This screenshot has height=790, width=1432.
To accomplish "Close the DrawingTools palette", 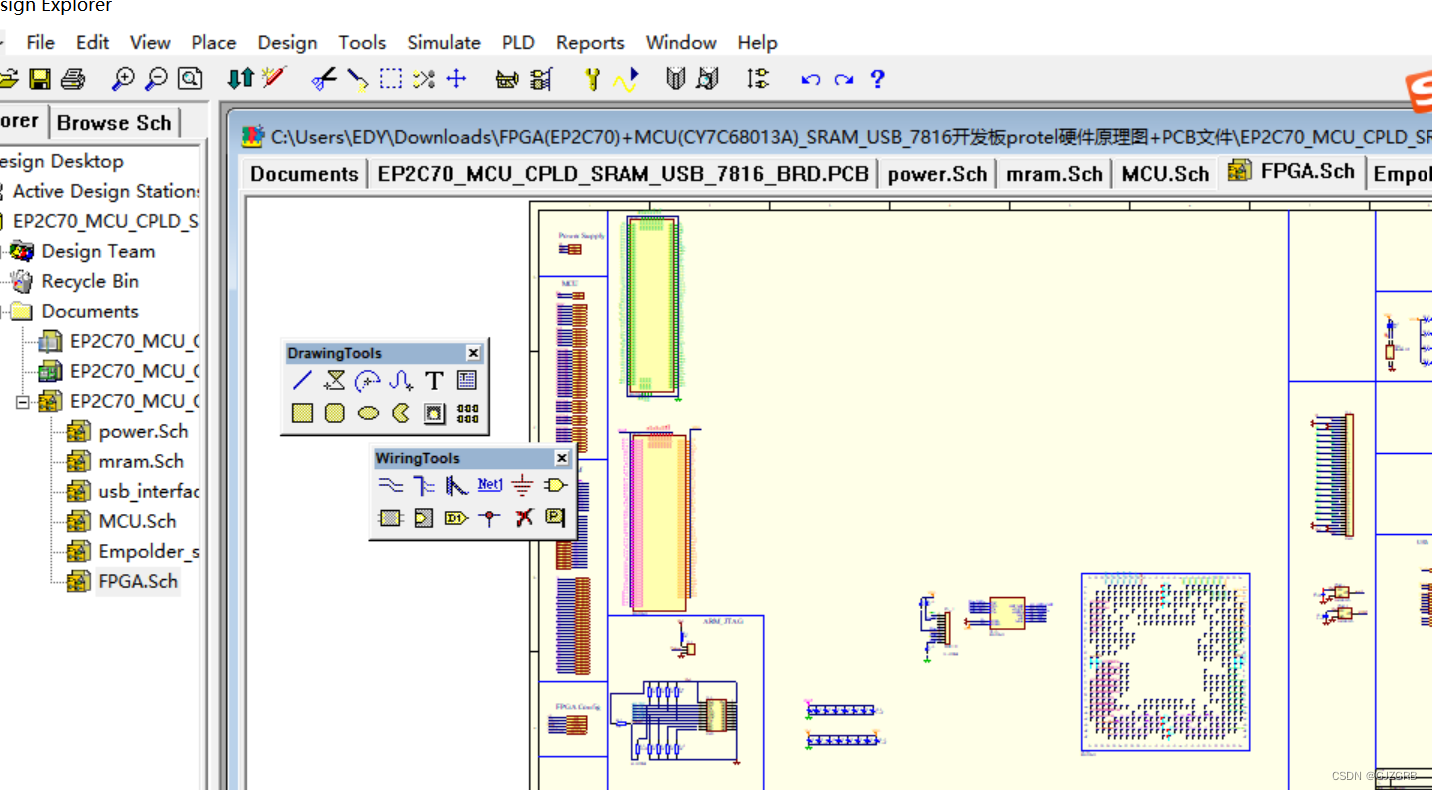I will click(473, 352).
